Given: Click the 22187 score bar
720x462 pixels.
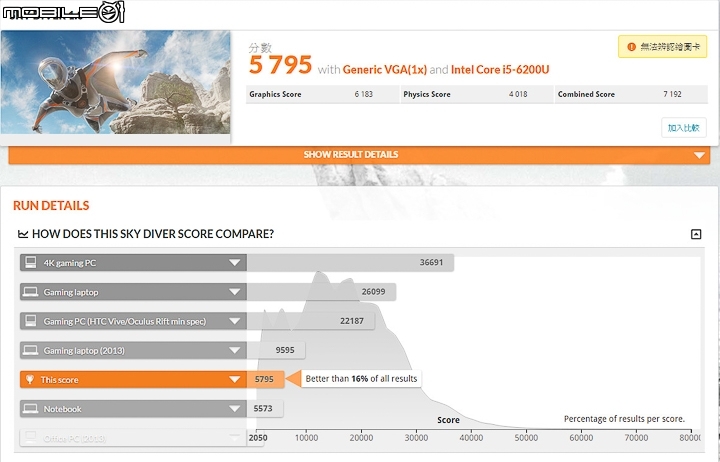Looking at the screenshot, I should pyautogui.click(x=310, y=321).
